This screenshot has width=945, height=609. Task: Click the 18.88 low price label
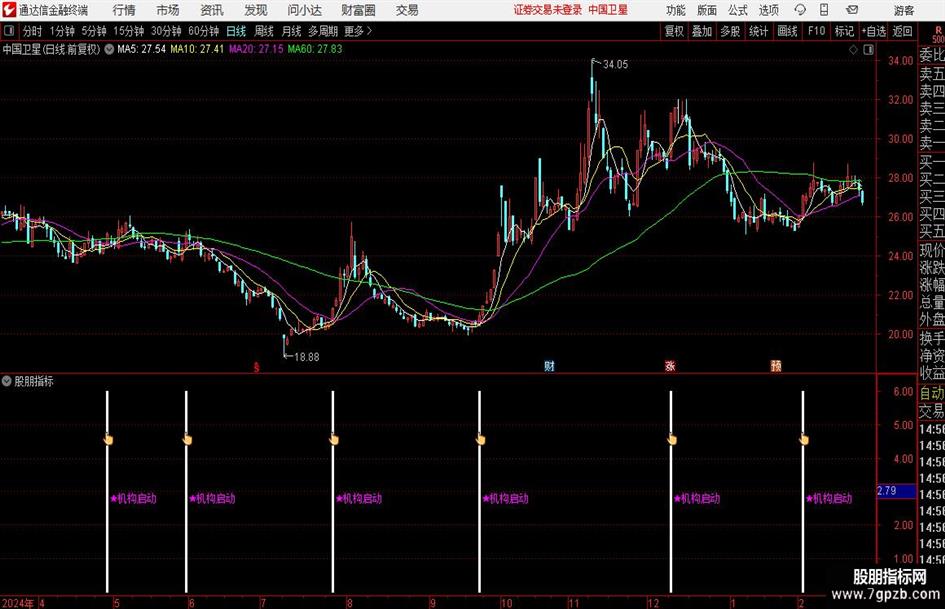(306, 357)
